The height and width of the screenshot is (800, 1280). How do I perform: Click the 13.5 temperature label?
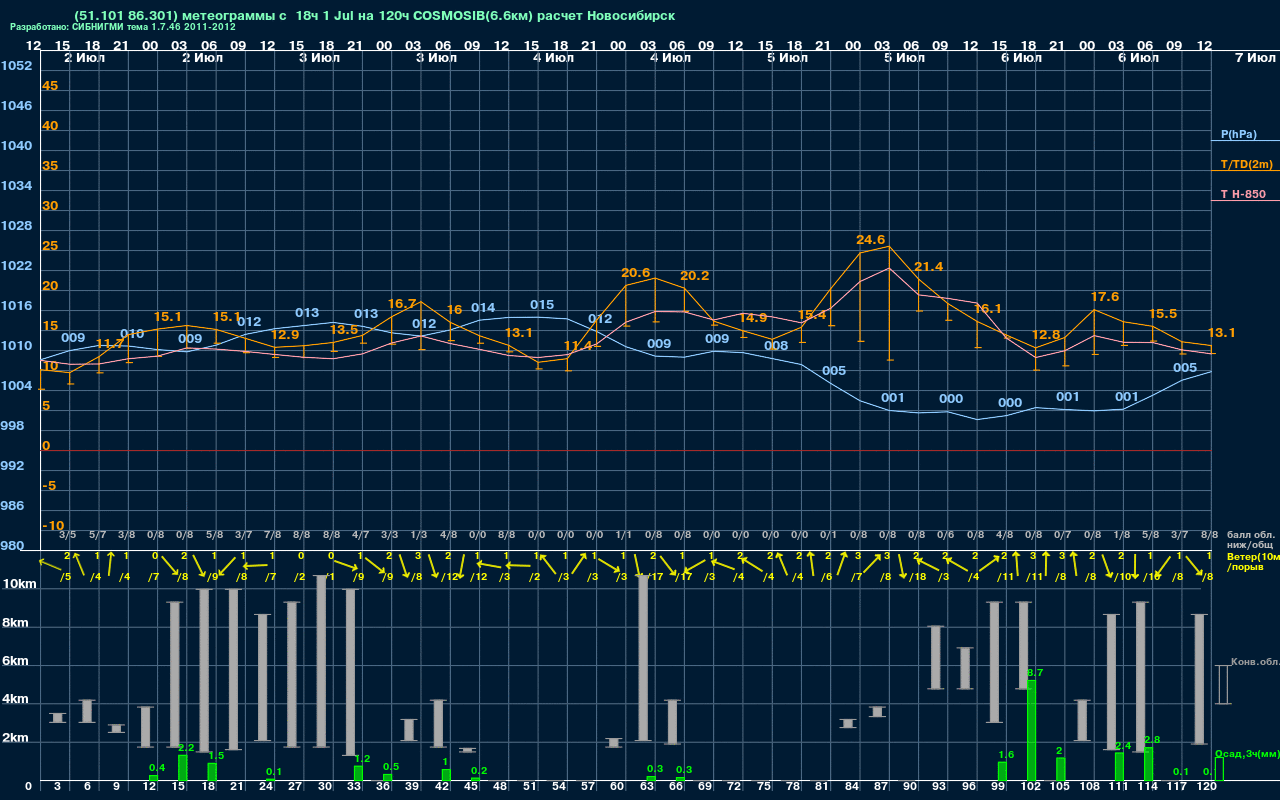[x=344, y=330]
